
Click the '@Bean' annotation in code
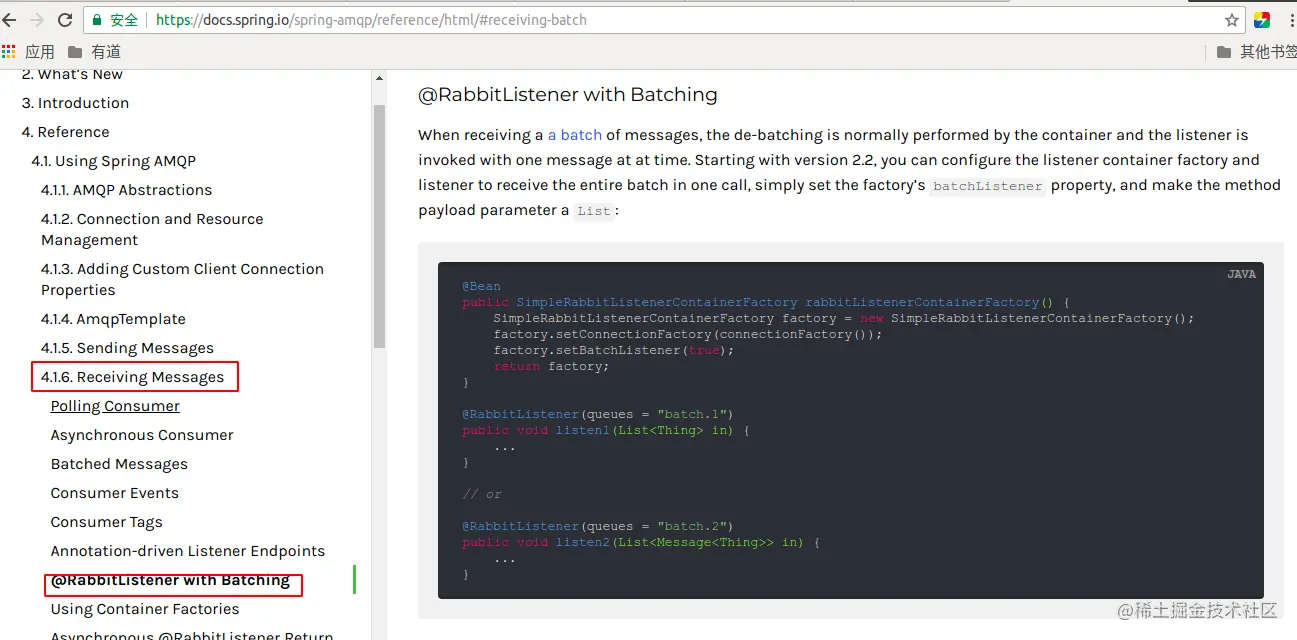tap(481, 286)
